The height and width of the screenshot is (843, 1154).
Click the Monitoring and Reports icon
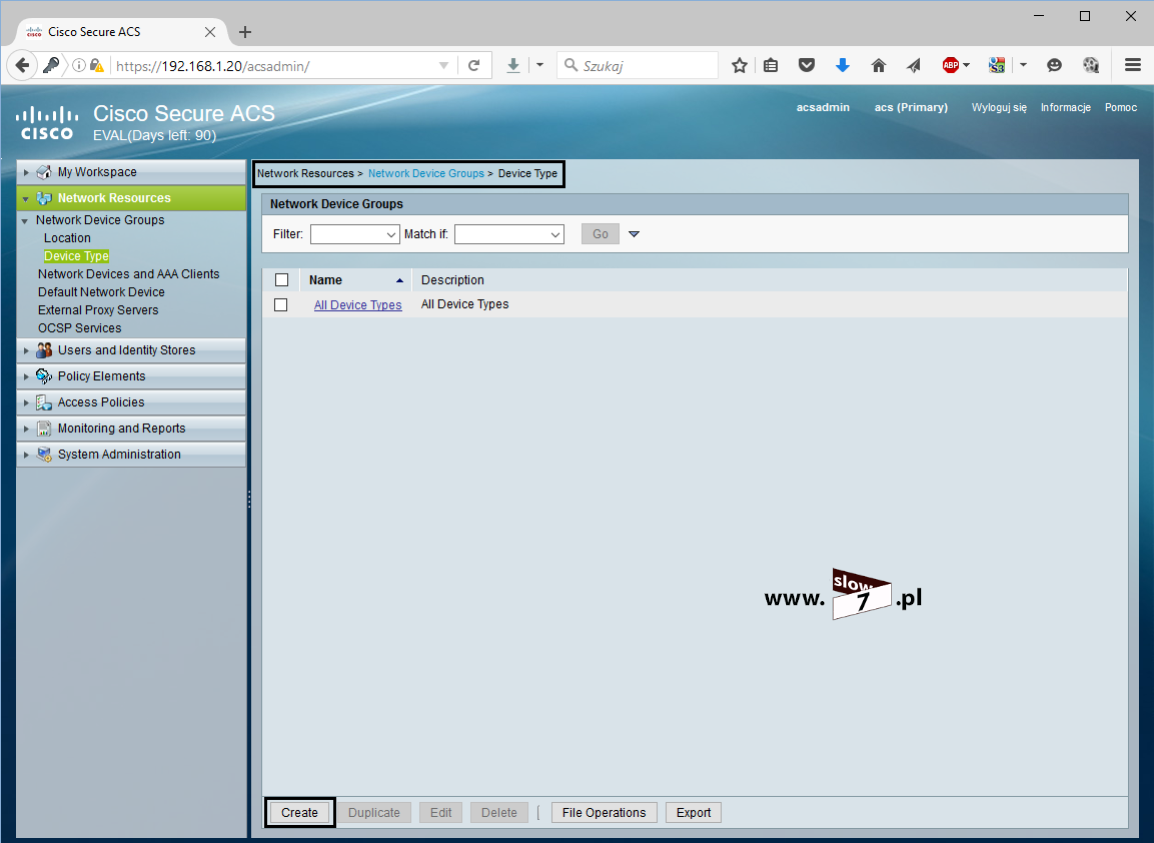44,428
